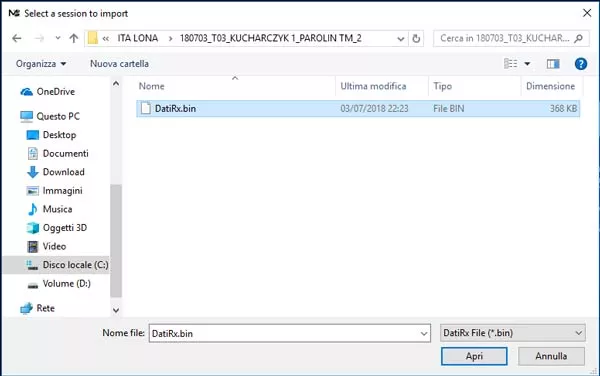Navigate to ITA LONA folder in path
The width and height of the screenshot is (600, 376).
pyautogui.click(x=137, y=38)
